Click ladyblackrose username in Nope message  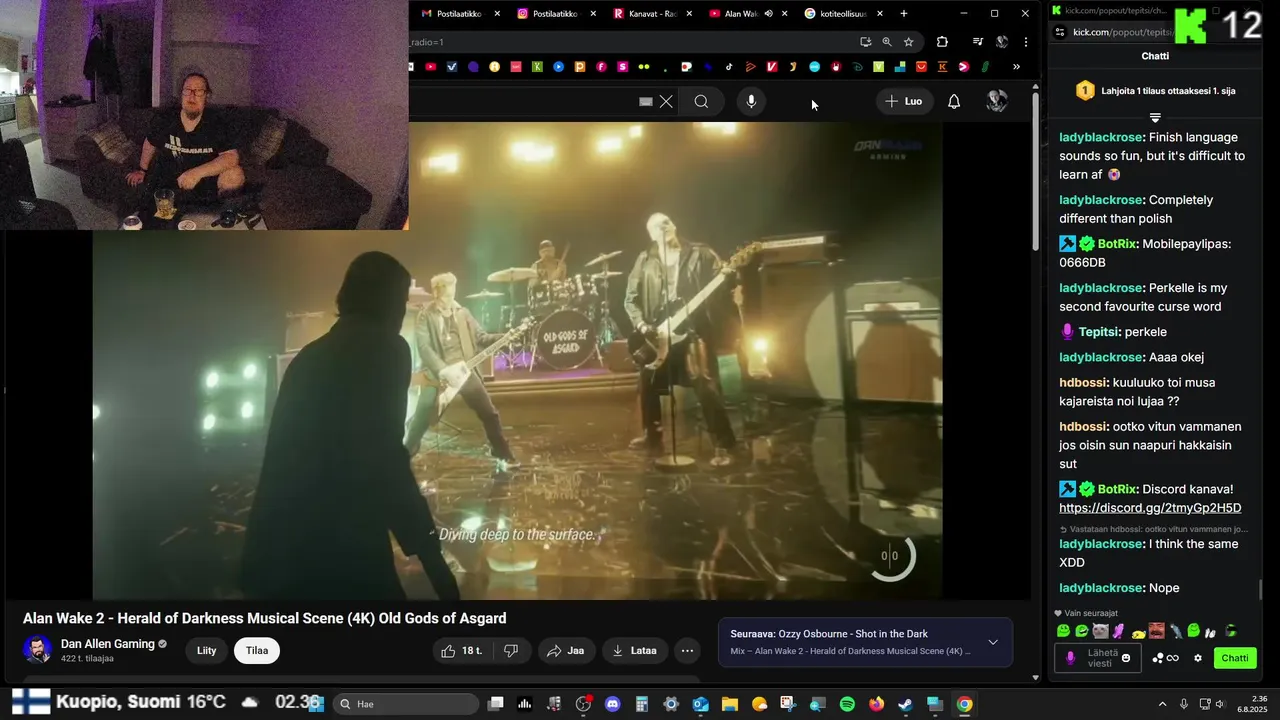click(1100, 588)
